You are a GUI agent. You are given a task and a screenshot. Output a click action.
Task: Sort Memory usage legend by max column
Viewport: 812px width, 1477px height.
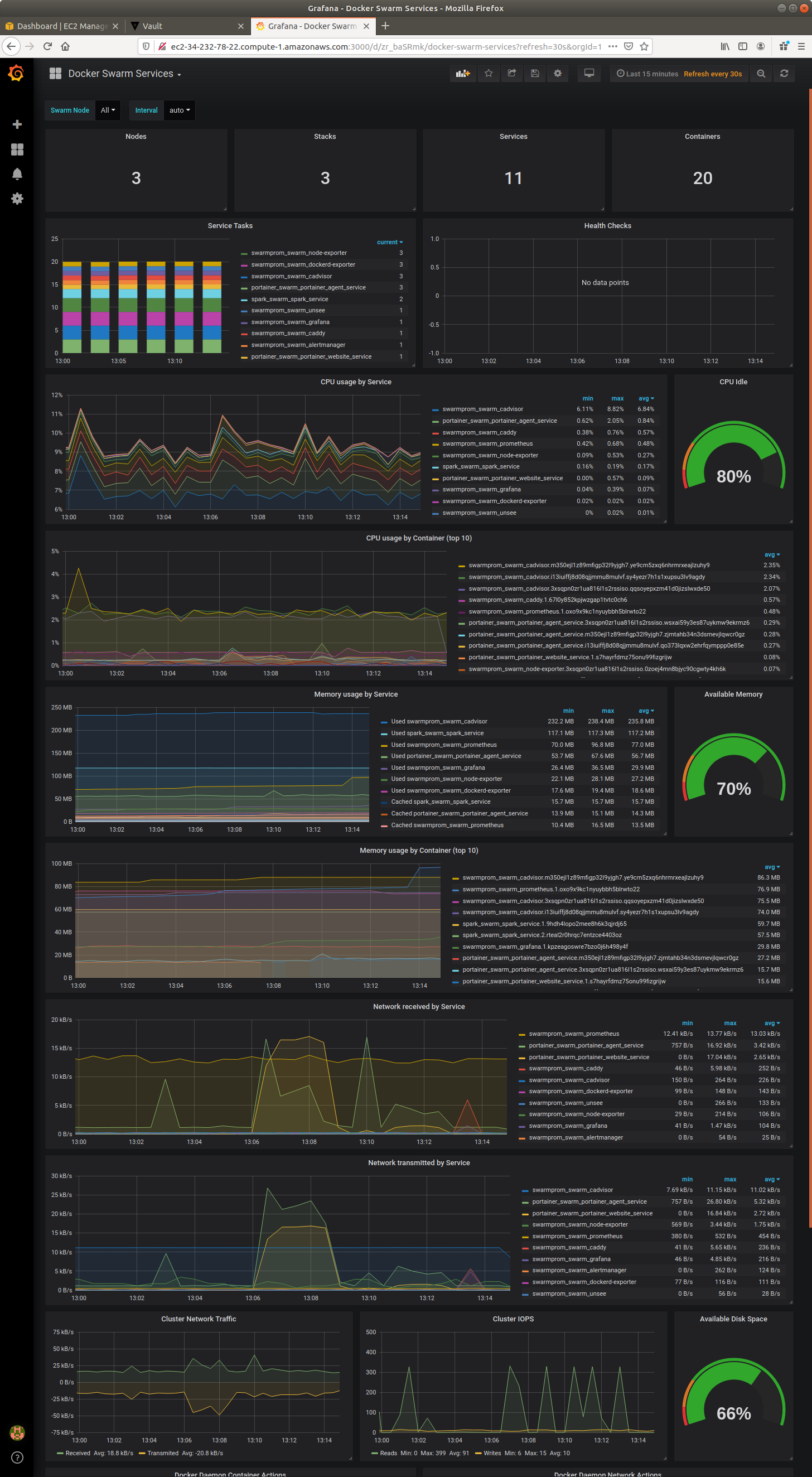tap(608, 711)
